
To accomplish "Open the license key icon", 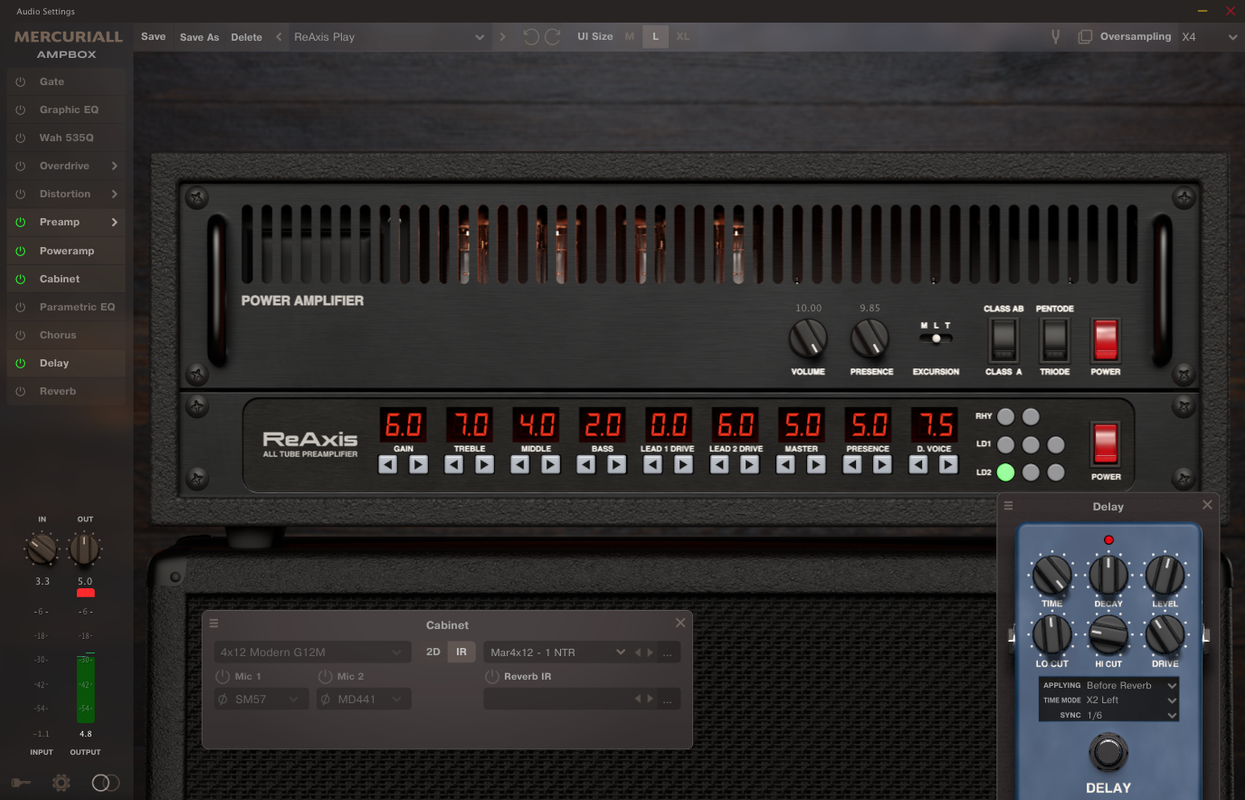I will (21, 783).
